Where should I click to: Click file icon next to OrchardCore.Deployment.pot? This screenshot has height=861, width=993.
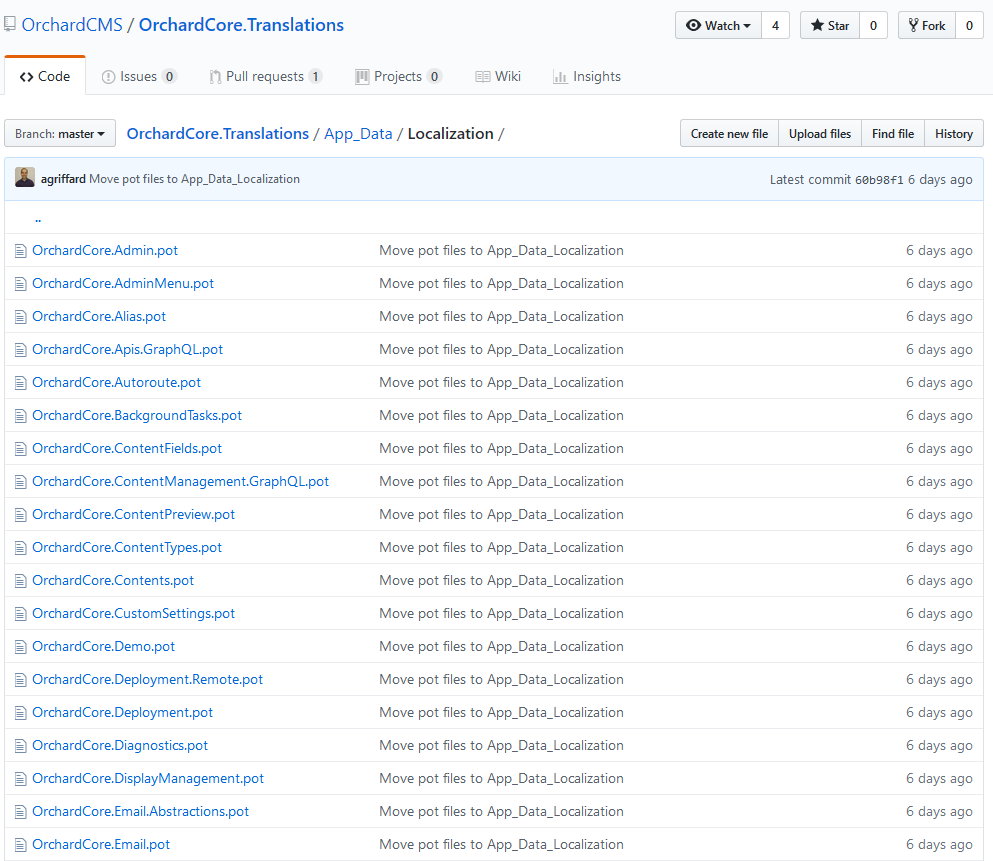click(x=20, y=713)
